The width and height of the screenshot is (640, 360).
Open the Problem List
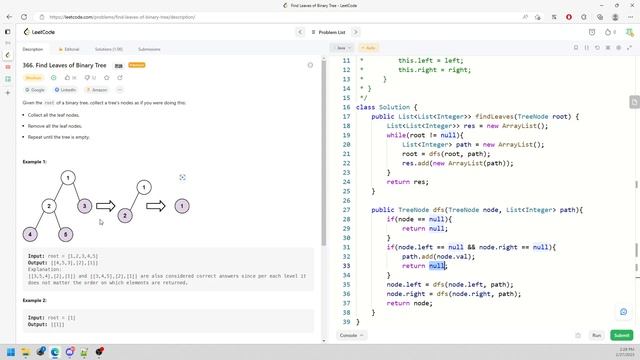pyautogui.click(x=328, y=32)
